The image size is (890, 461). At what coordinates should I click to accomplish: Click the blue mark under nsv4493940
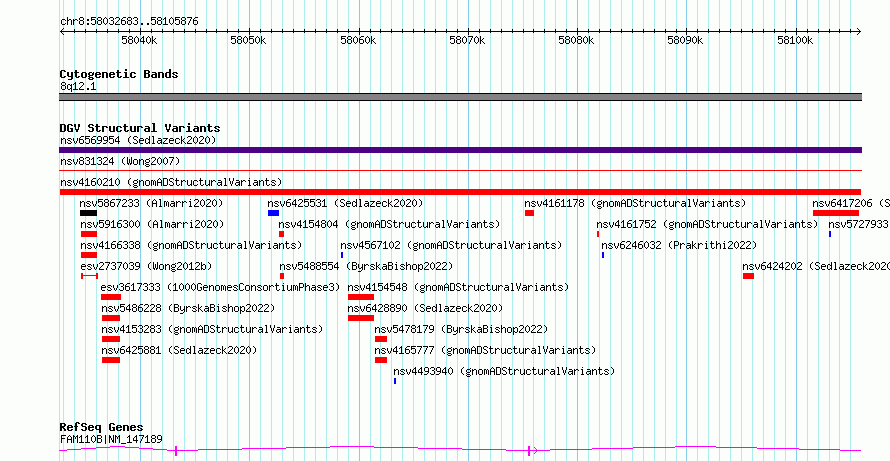[x=395, y=381]
